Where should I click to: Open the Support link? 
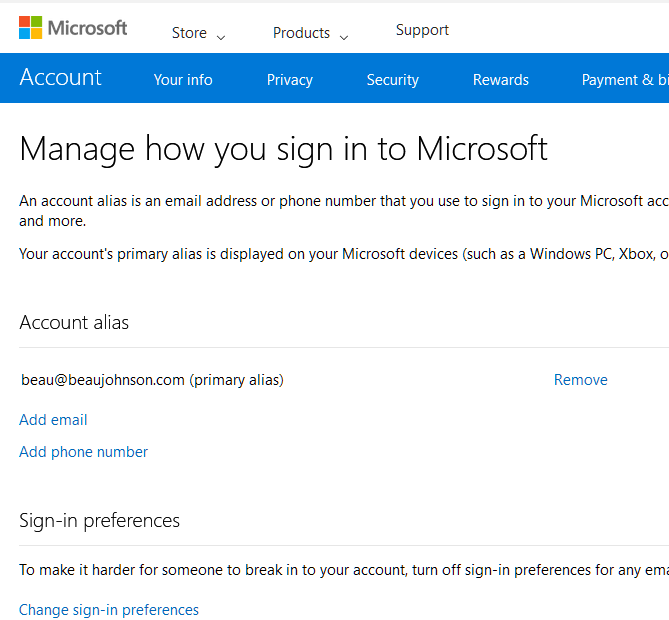click(x=422, y=30)
